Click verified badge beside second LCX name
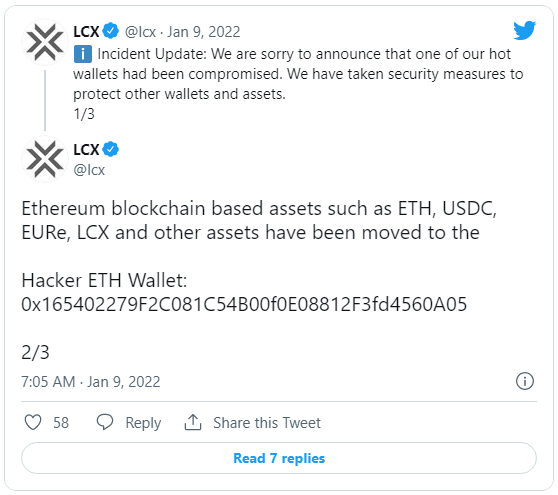This screenshot has height=495, width=558. coord(111,149)
